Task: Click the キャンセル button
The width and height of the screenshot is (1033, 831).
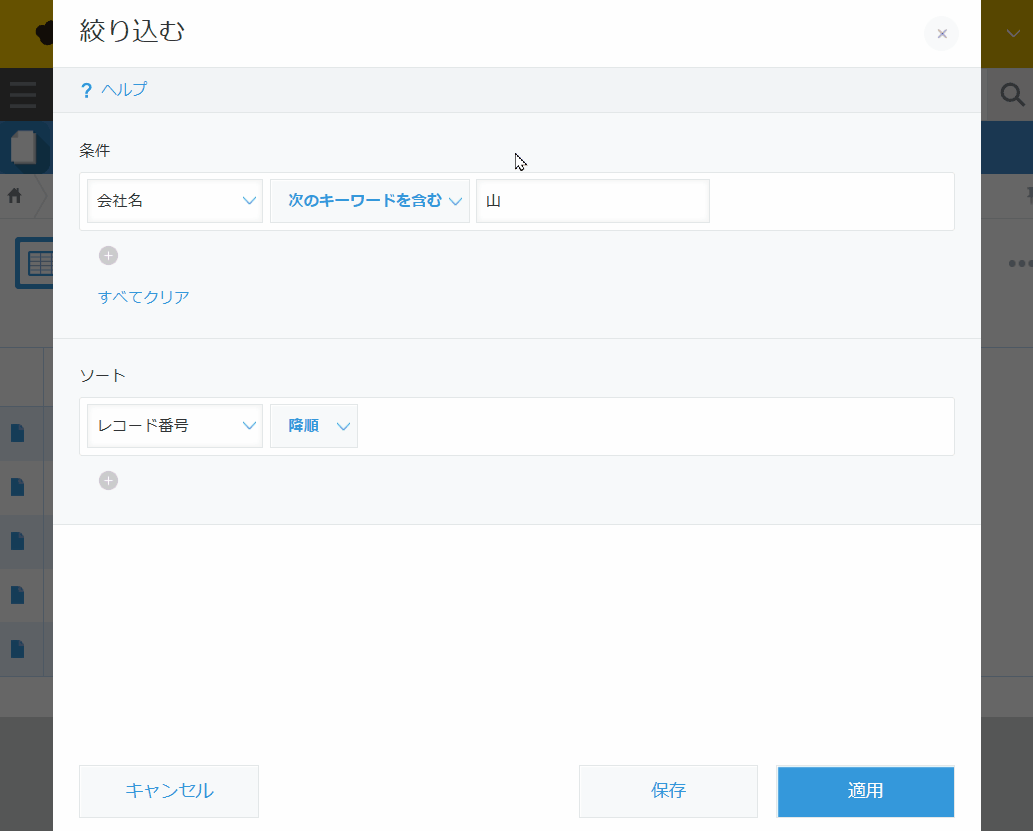Action: 169,791
